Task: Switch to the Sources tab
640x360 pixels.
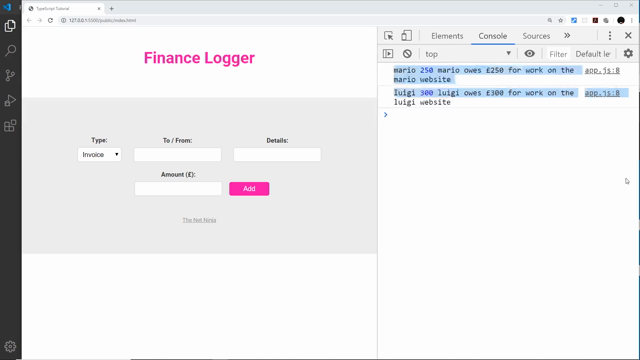Action: pyautogui.click(x=536, y=36)
